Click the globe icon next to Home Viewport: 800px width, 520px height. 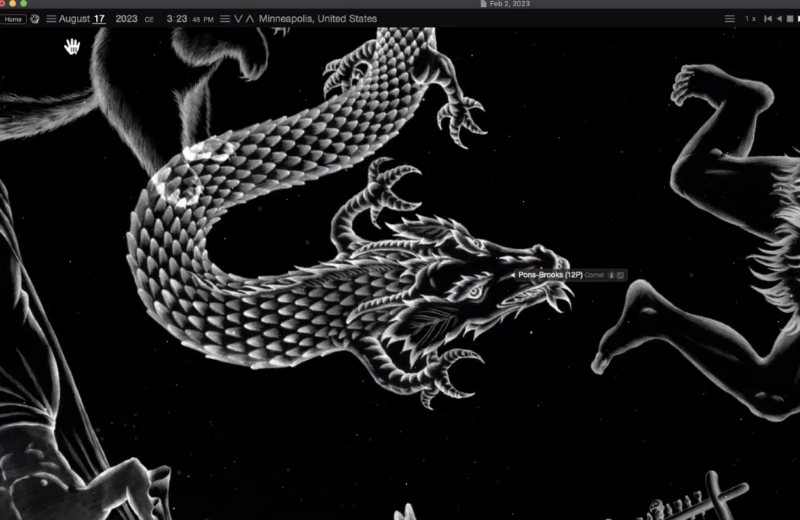tap(35, 19)
